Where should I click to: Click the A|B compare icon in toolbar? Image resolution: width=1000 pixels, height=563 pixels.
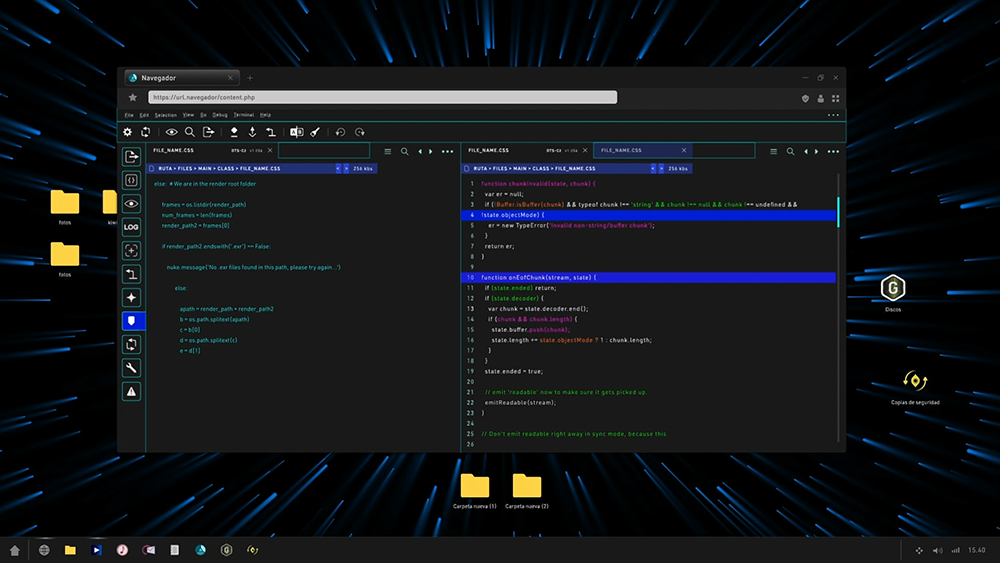tap(297, 132)
